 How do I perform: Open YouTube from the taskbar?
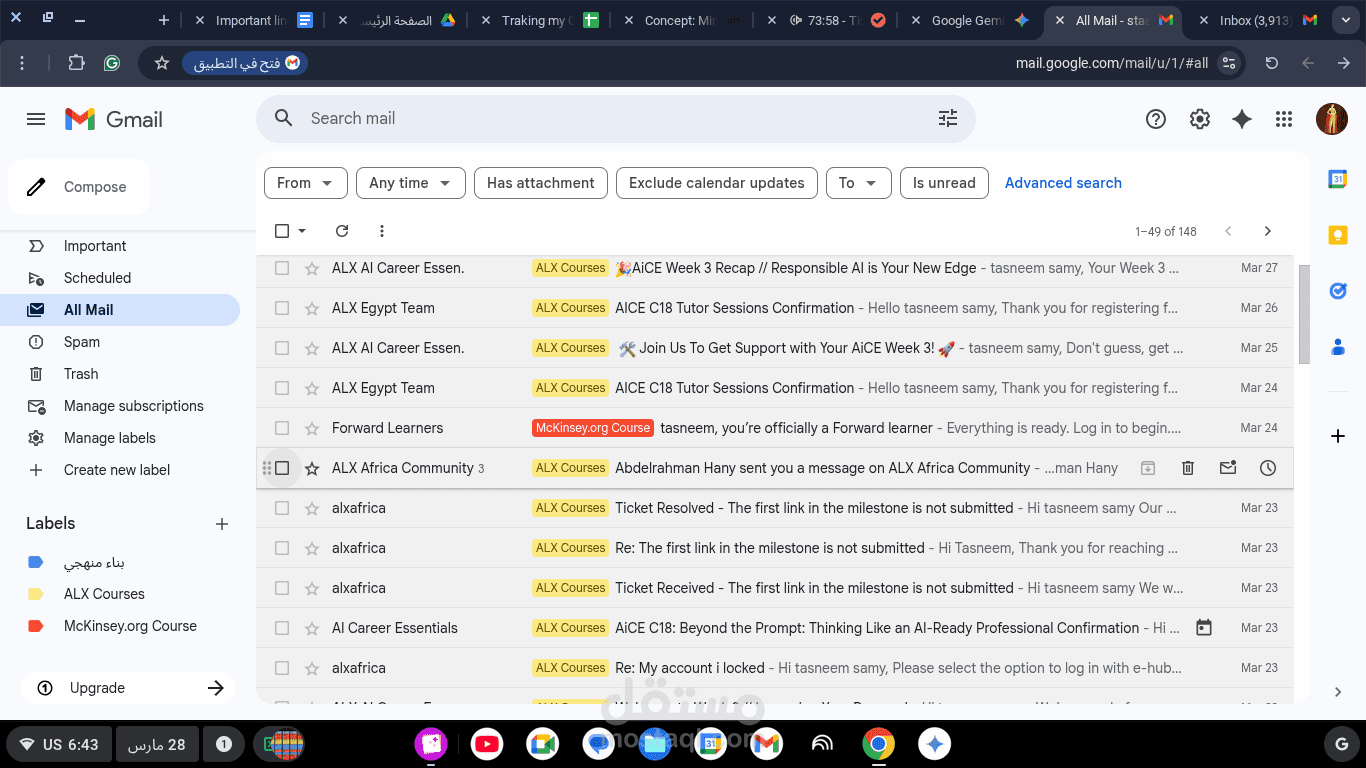click(x=487, y=744)
